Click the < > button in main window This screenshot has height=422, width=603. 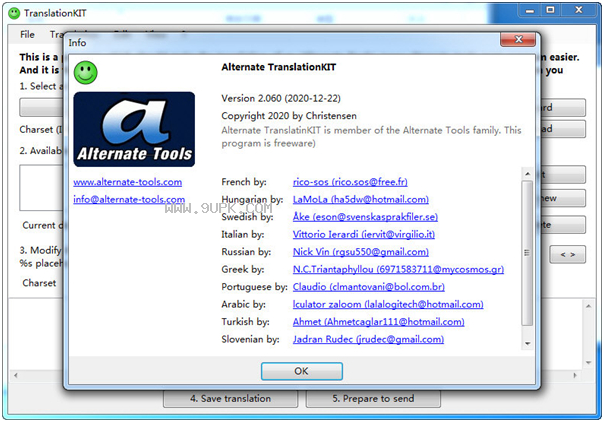(x=568, y=255)
